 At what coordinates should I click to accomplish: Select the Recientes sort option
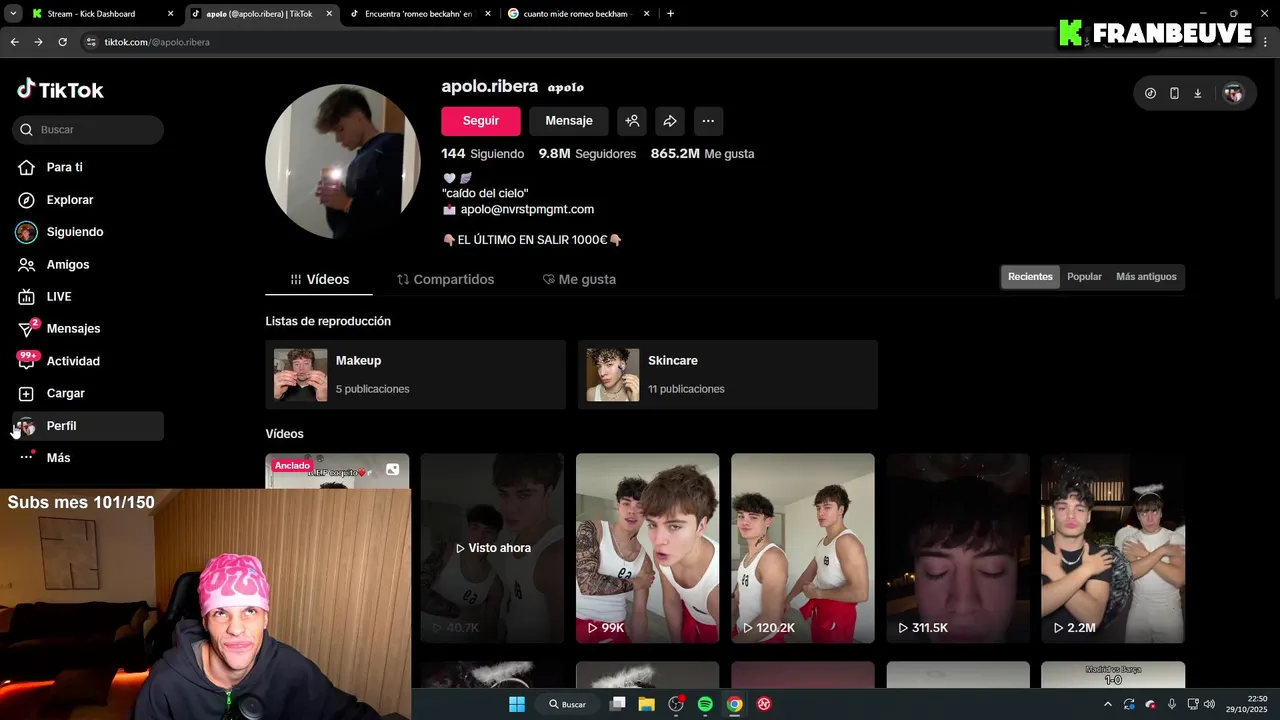point(1030,277)
